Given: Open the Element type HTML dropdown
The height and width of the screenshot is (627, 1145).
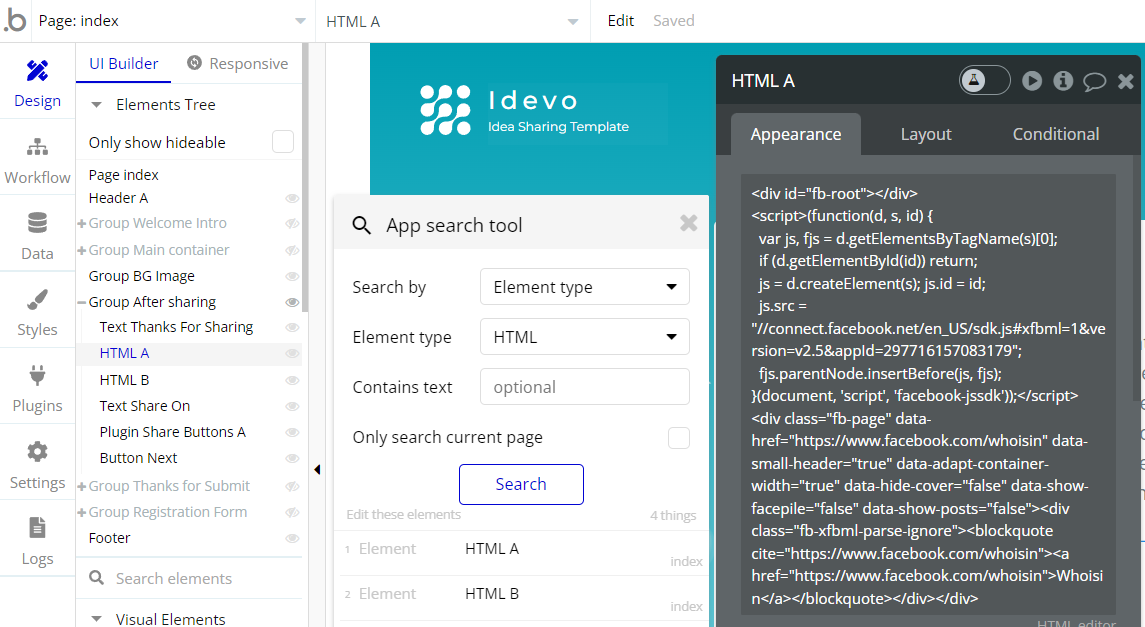Looking at the screenshot, I should pos(584,336).
